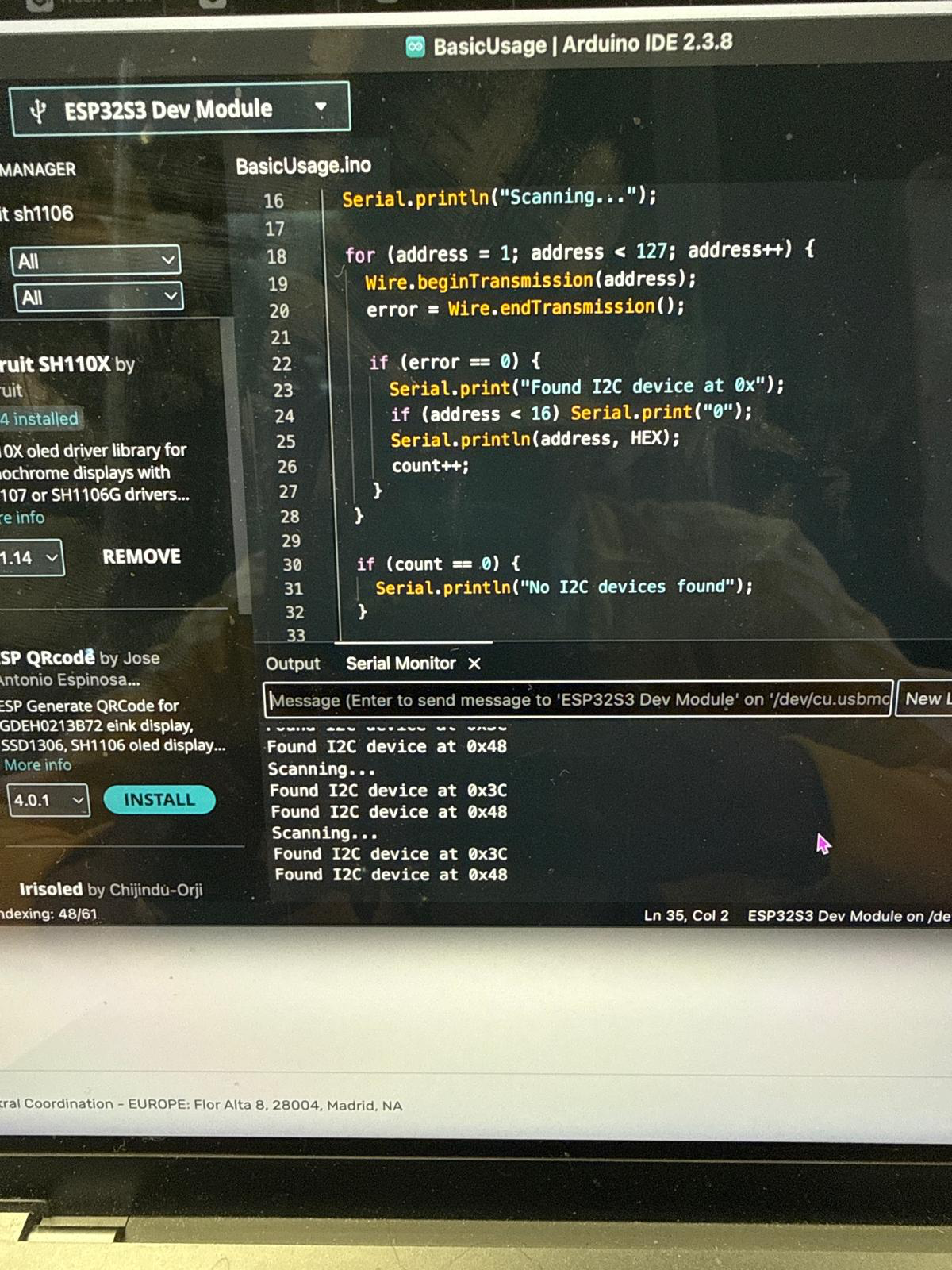Switch to the Output tab
952x1270 pixels.
point(293,664)
